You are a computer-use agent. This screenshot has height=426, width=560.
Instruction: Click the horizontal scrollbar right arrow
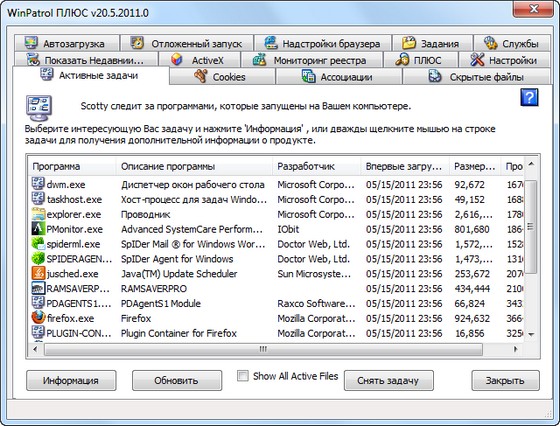[x=515, y=349]
